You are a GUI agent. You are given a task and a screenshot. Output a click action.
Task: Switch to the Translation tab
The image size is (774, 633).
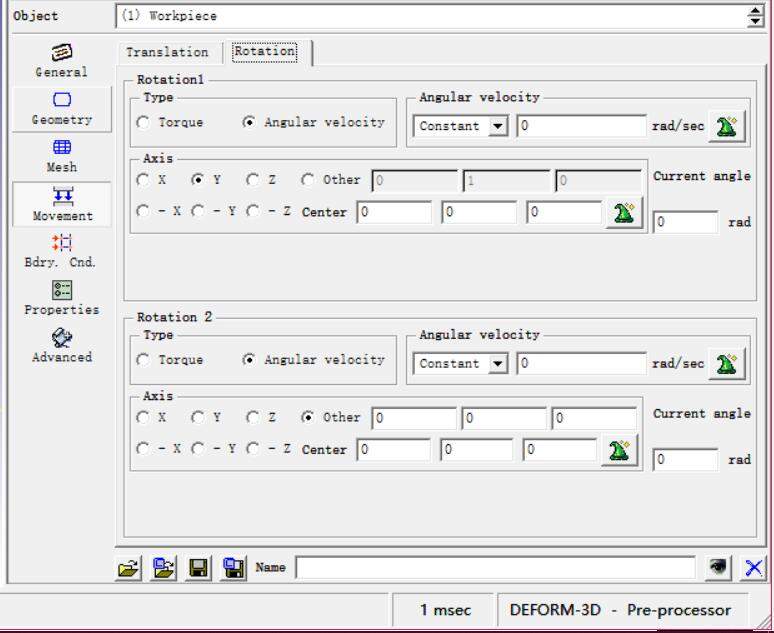167,52
